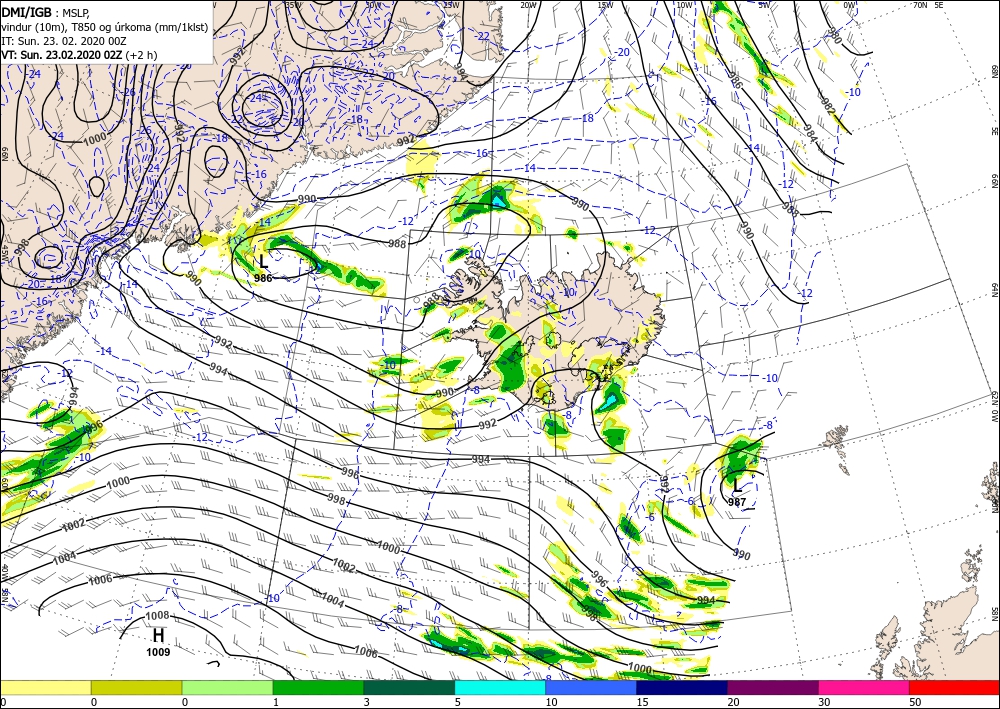Select the olive-yellow swatch in the legend
Screen dimensions: 1000x709
pos(136,687)
